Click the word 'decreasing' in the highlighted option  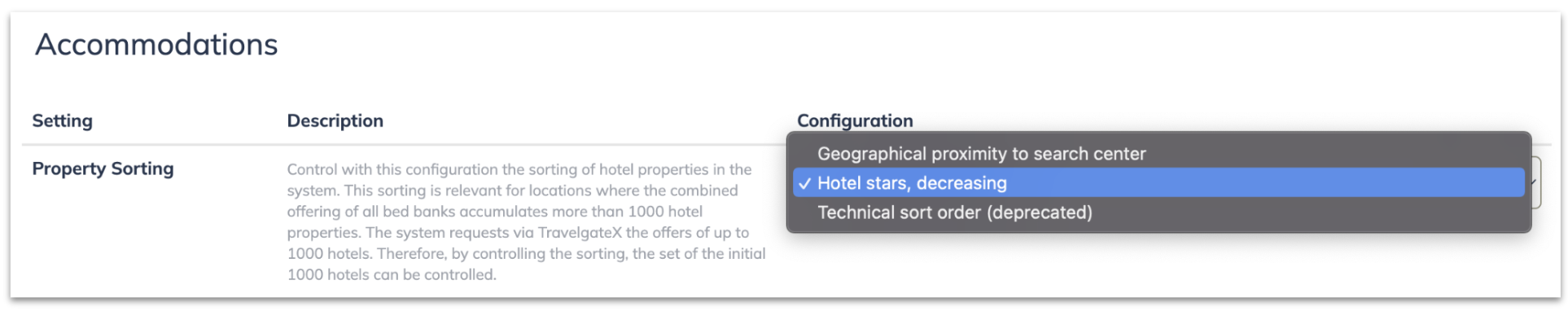click(961, 183)
